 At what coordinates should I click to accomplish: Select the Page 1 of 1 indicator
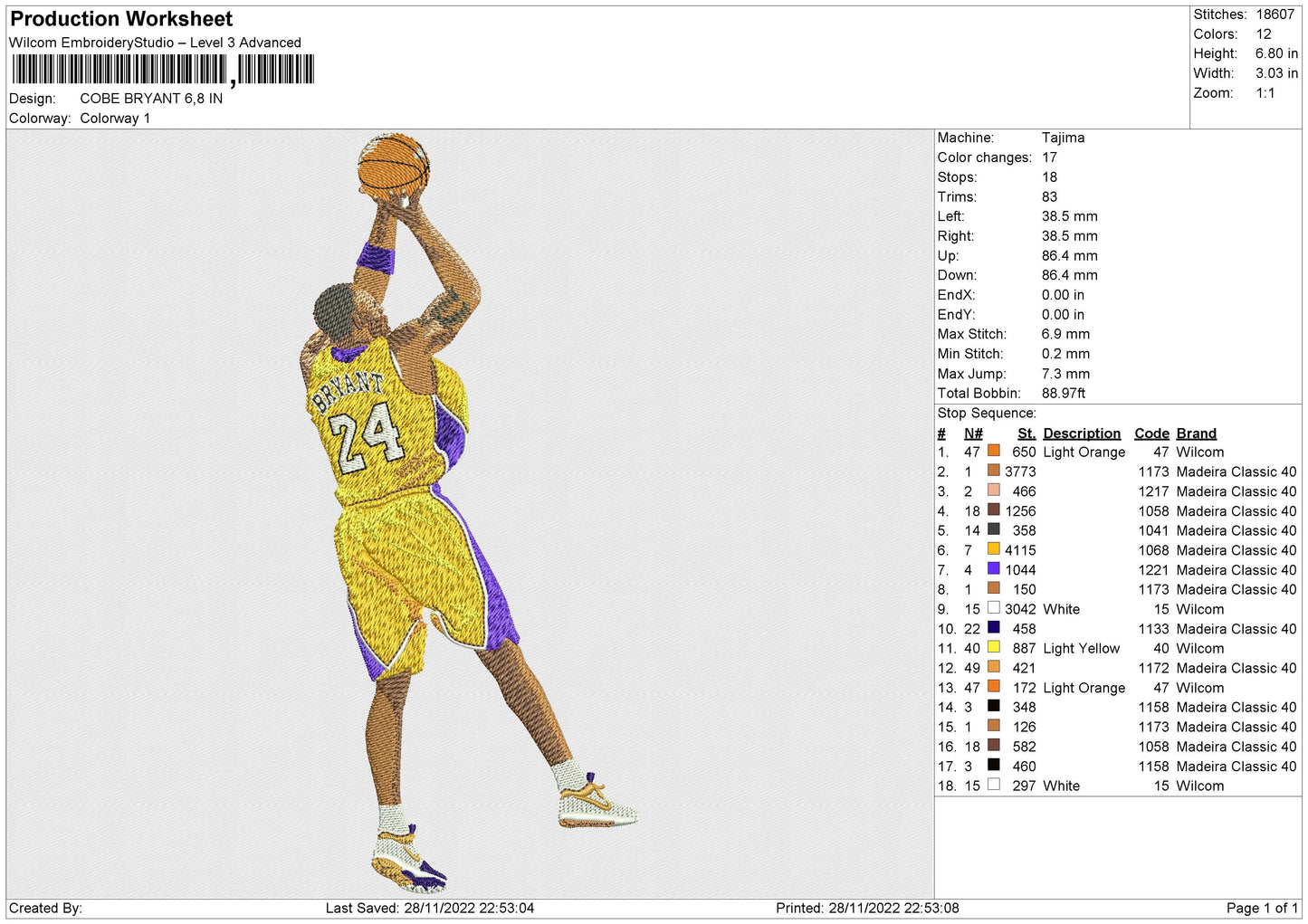click(x=1262, y=908)
